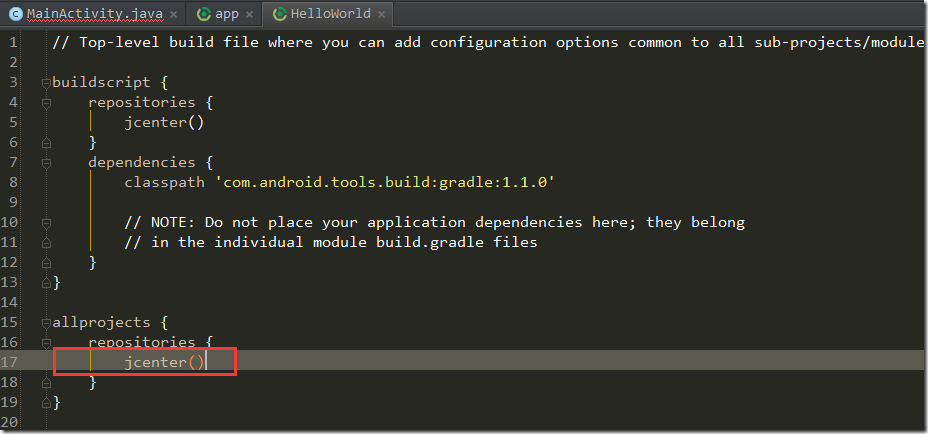Click the allprojects keyword
This screenshot has width=928, height=434.
101,323
